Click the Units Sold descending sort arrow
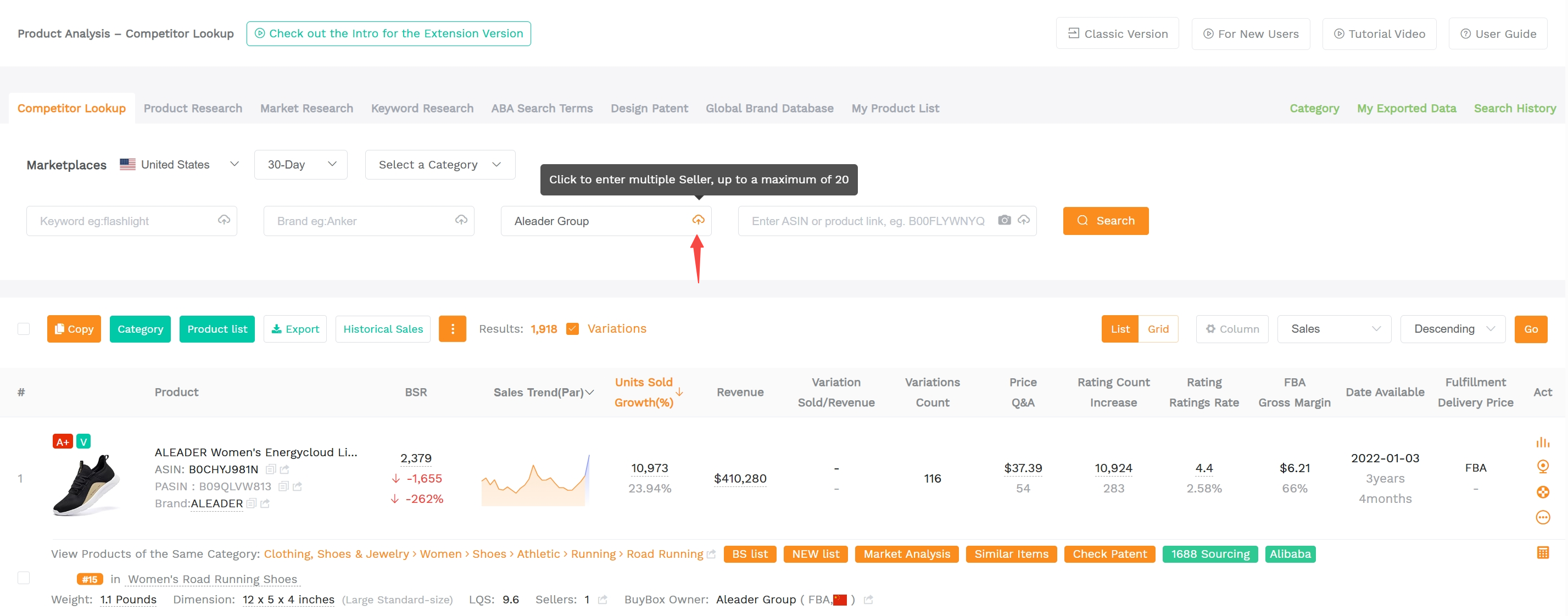Image resolution: width=1568 pixels, height=616 pixels. click(679, 392)
